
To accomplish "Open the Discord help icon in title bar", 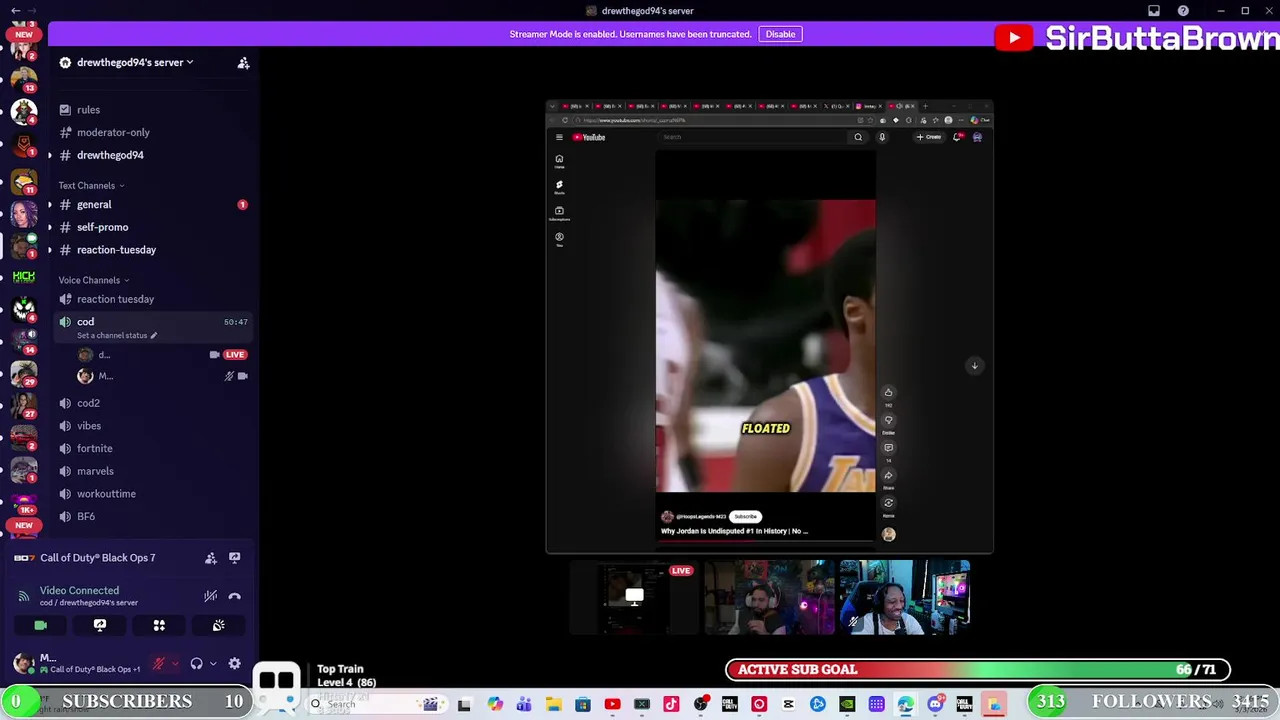I will (x=1183, y=11).
